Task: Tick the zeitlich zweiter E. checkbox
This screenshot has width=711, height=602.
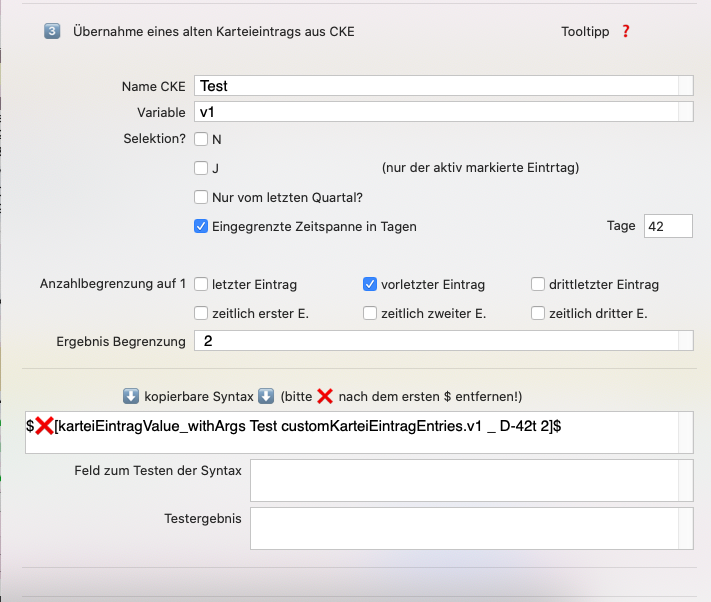Action: [x=370, y=313]
